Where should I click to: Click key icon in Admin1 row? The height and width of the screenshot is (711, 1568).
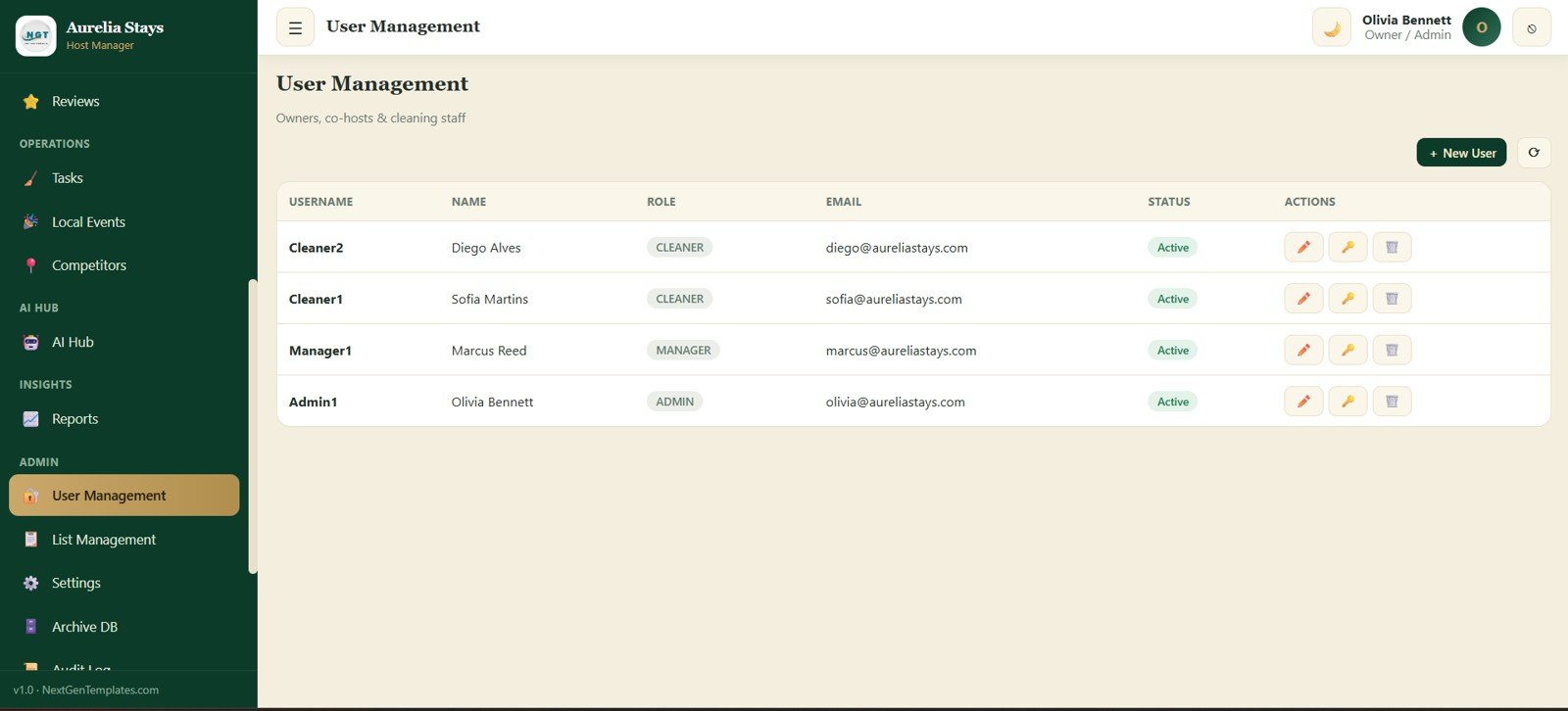pyautogui.click(x=1347, y=402)
